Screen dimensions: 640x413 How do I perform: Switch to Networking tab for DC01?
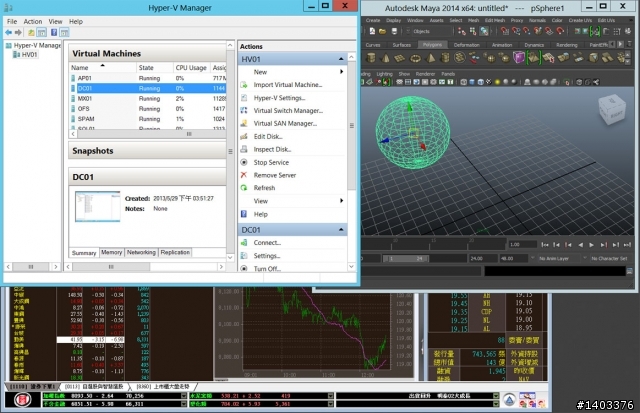141,253
